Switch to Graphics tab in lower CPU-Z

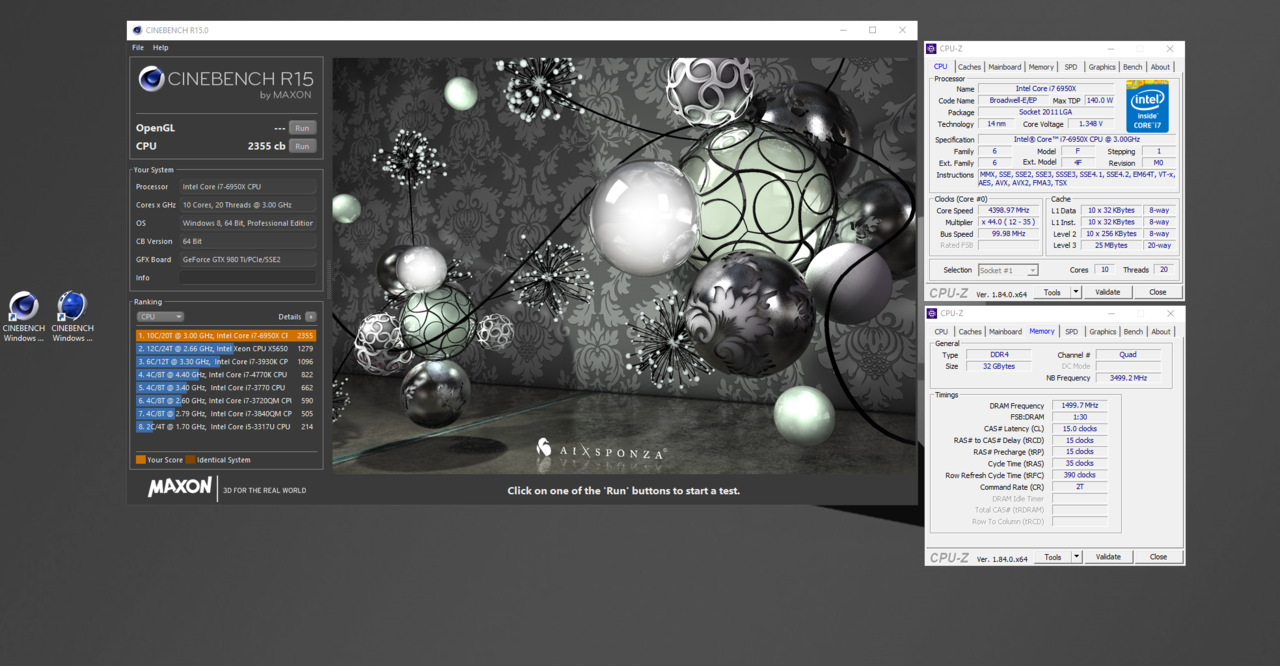[1102, 332]
